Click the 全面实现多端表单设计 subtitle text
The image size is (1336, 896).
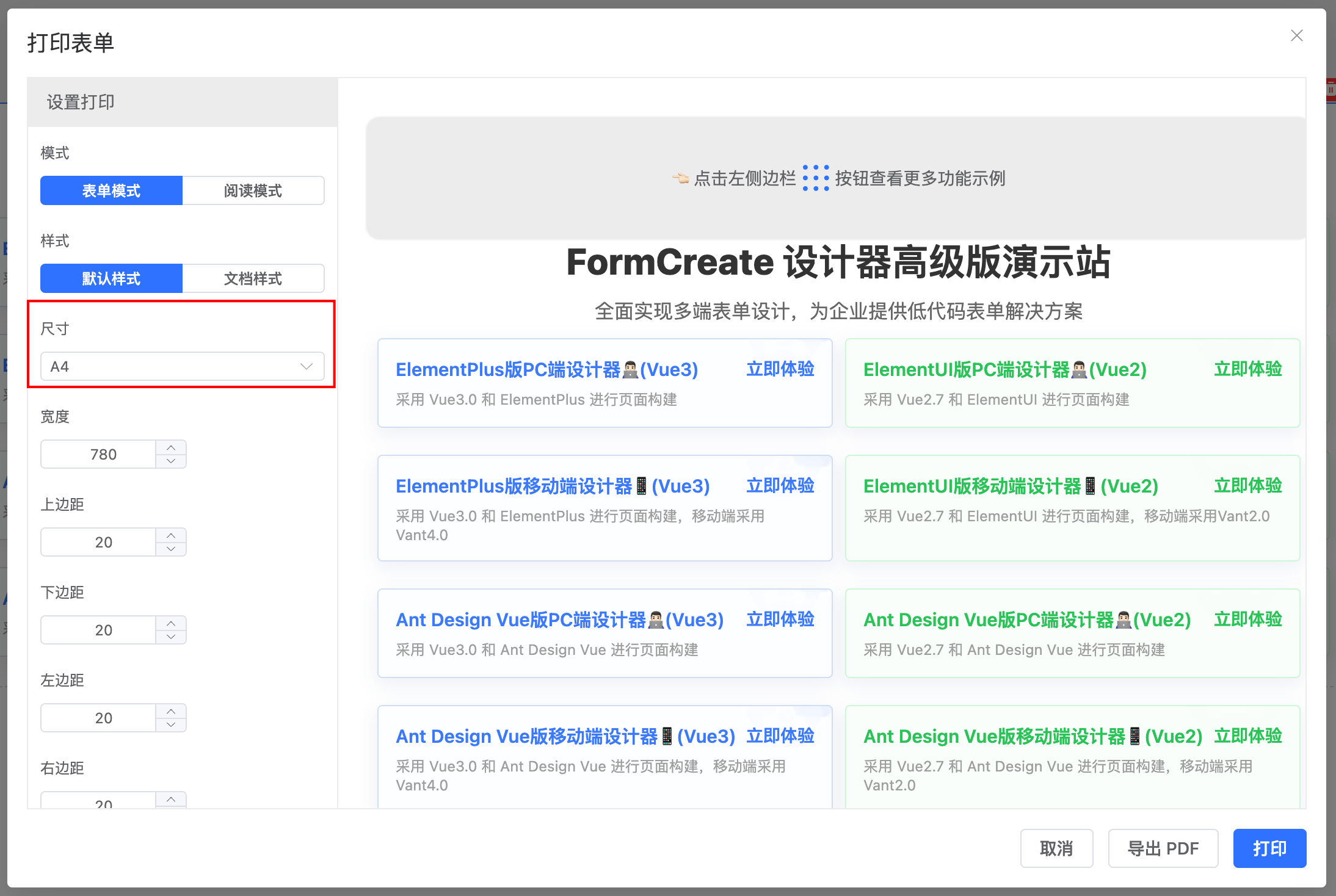coord(838,311)
